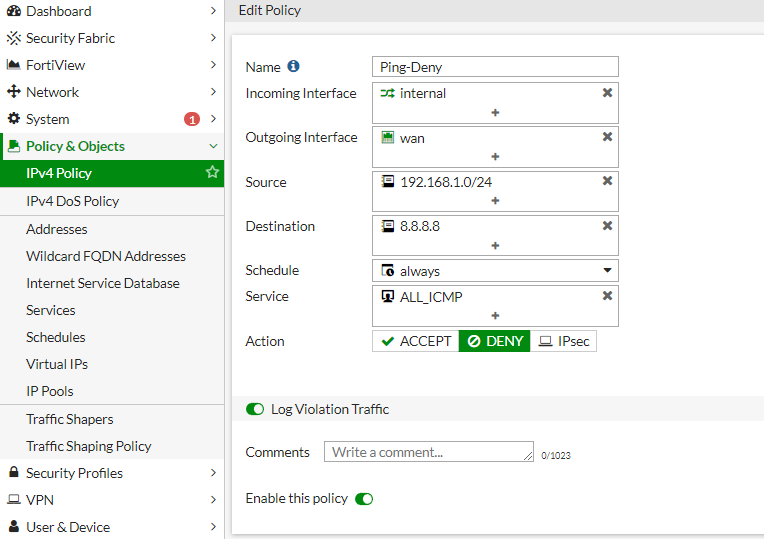Expand the Dashboard menu chevron
The image size is (764, 539).
[213, 11]
